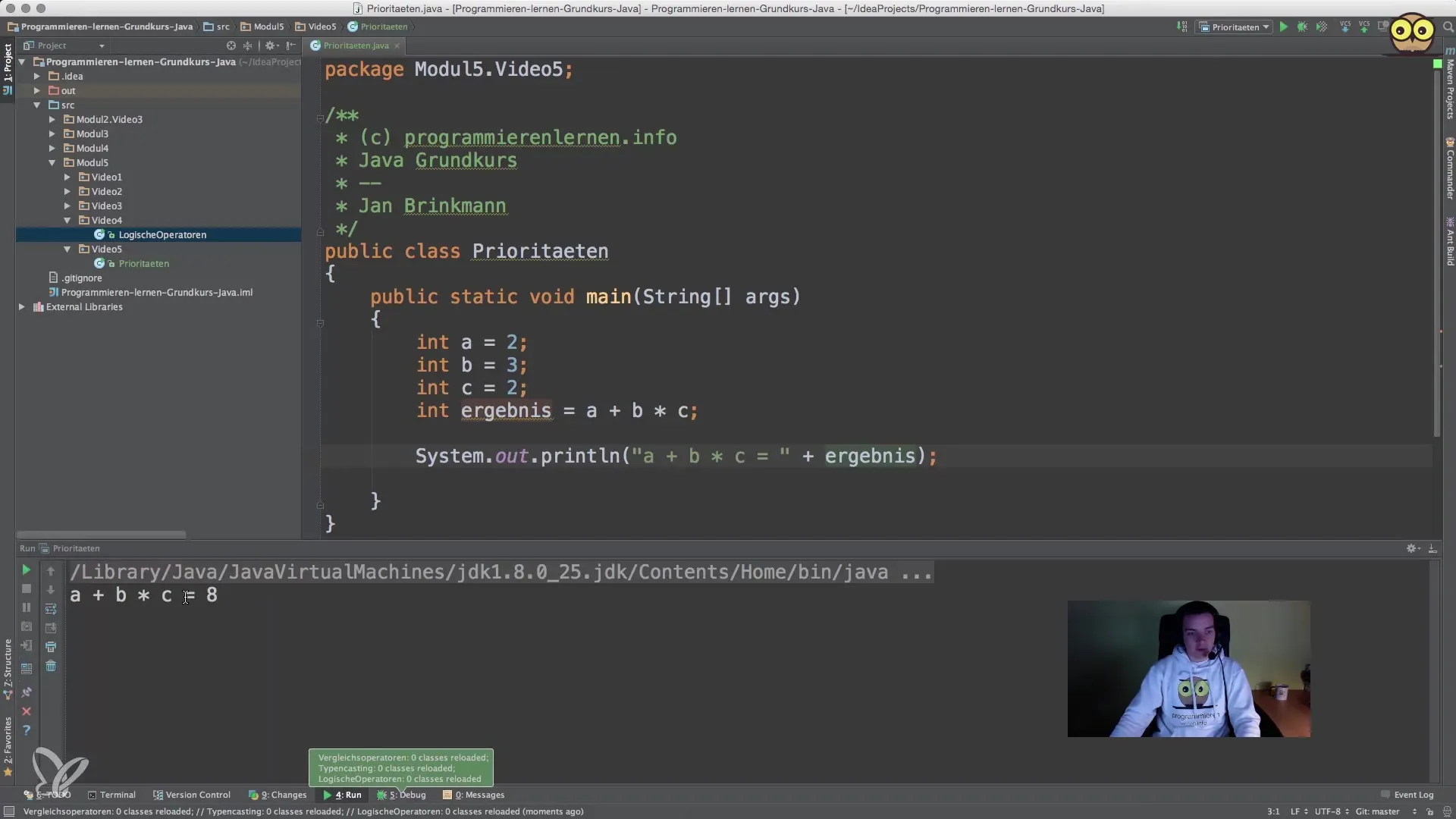Collapse the src folder
Viewport: 1456px width, 819px height.
(x=36, y=105)
